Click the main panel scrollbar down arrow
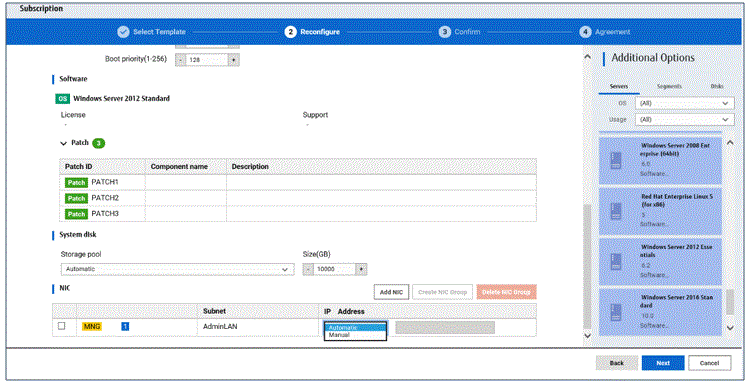 coord(588,336)
